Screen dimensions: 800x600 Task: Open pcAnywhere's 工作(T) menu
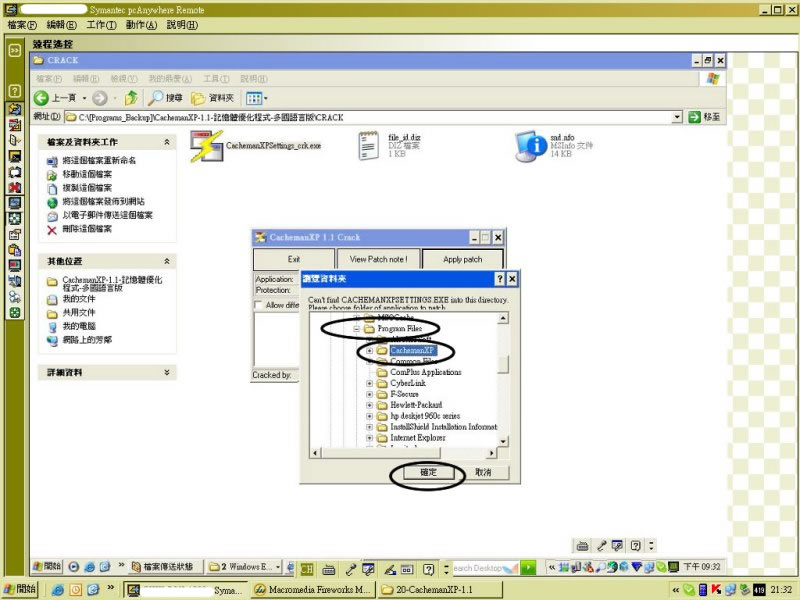(102, 25)
